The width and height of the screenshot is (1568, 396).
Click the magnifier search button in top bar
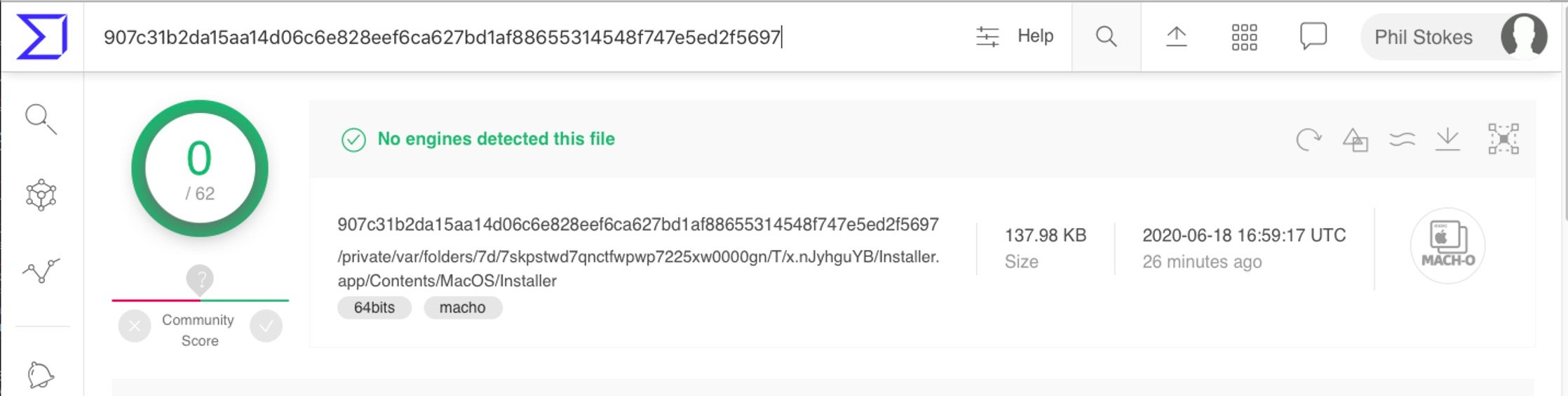1106,37
